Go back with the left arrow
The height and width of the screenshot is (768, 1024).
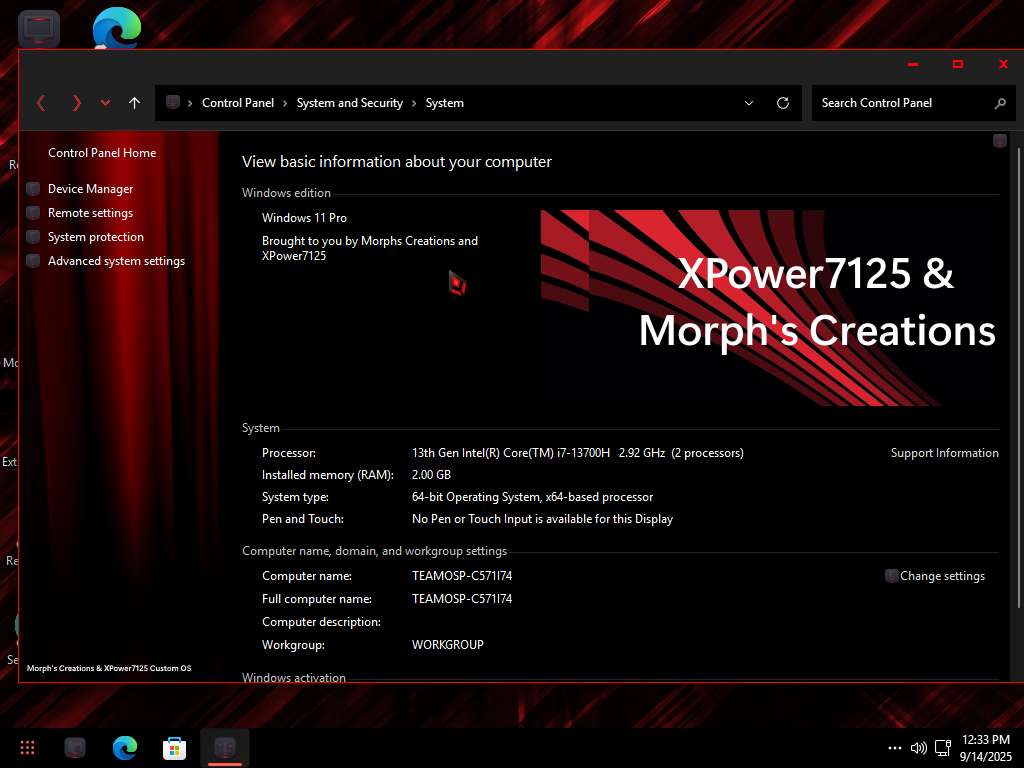point(41,103)
